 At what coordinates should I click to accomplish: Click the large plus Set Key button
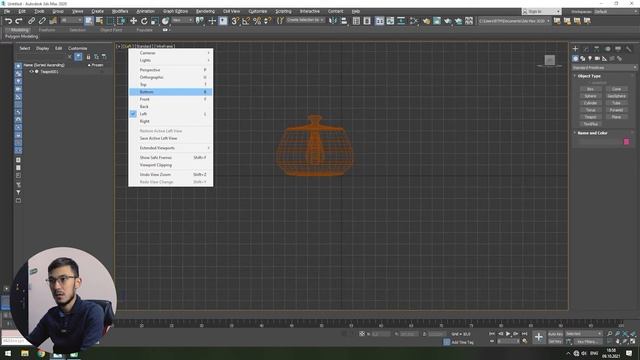click(x=539, y=337)
